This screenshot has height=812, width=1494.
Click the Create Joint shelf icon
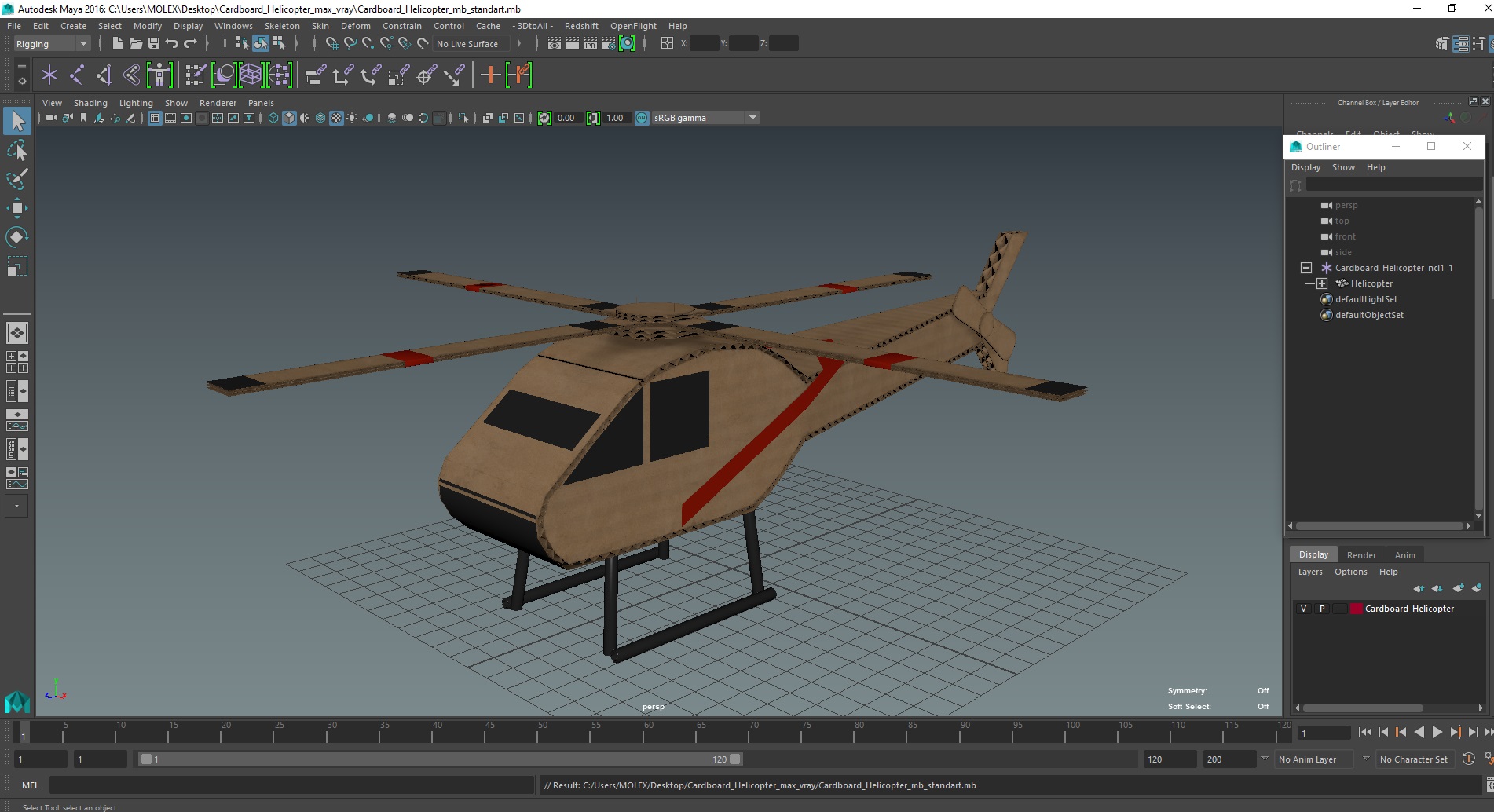click(77, 75)
